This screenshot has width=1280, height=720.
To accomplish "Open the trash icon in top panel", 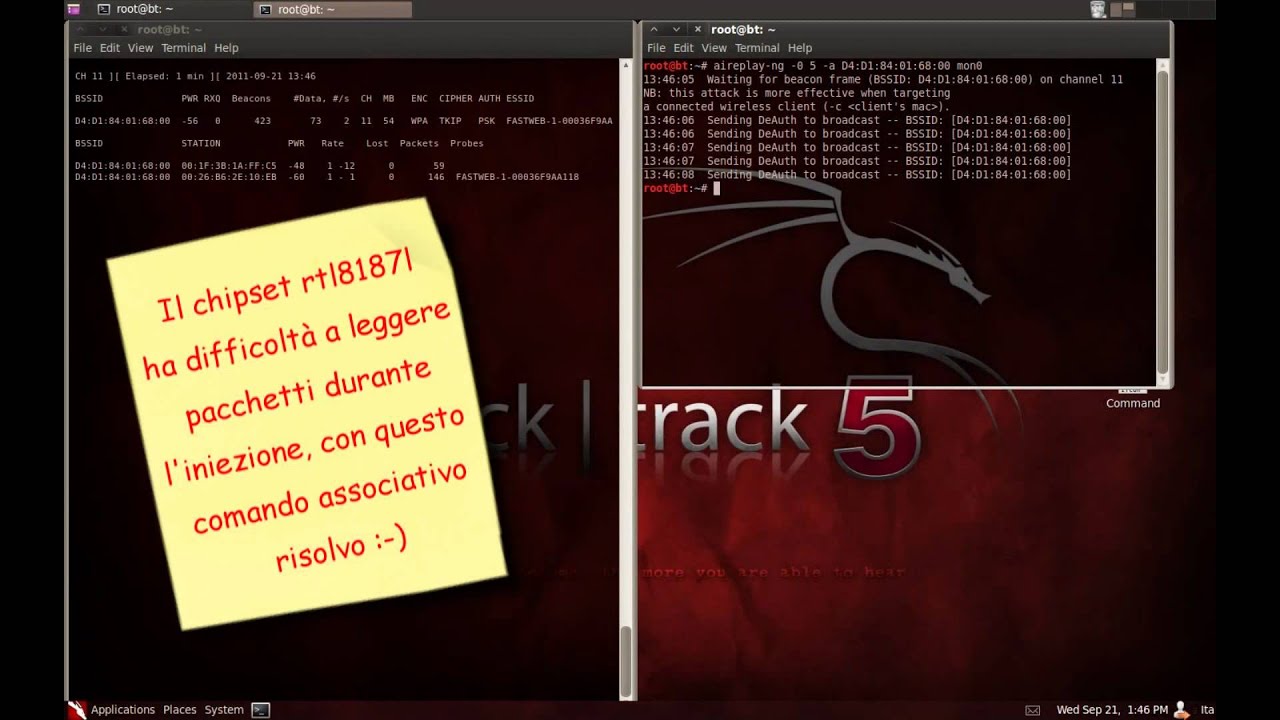I will click(x=1098, y=9).
